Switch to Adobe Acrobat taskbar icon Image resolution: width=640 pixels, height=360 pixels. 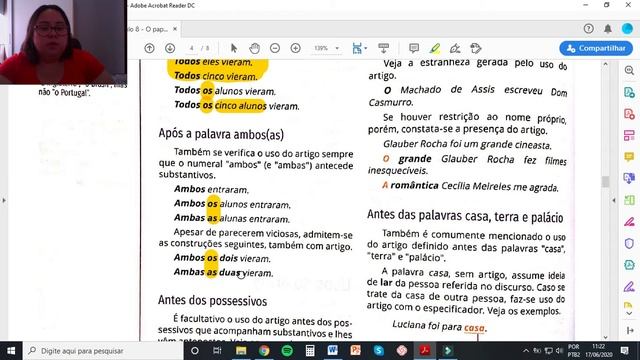424,351
